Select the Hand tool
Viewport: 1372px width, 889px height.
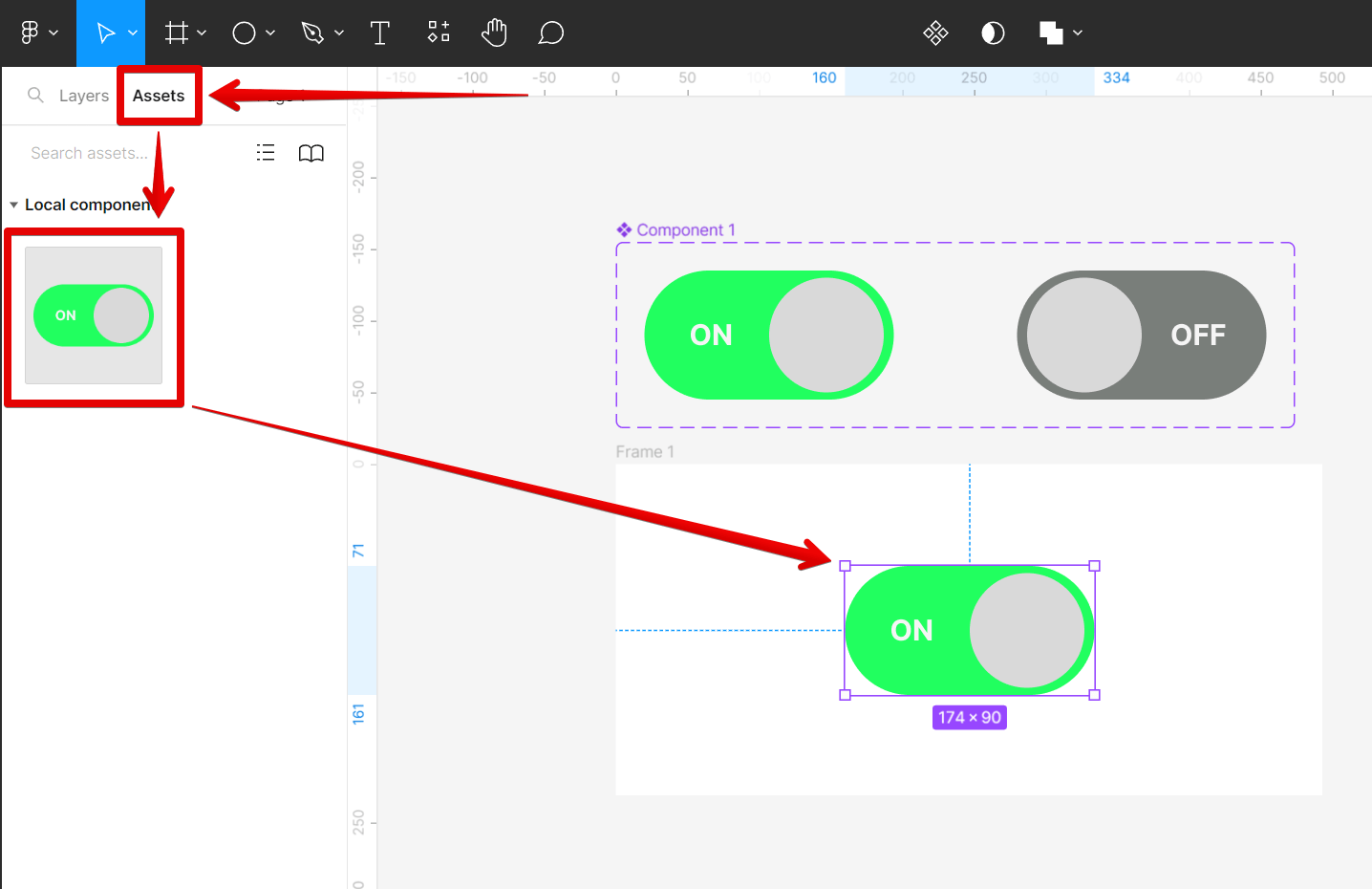coord(494,32)
